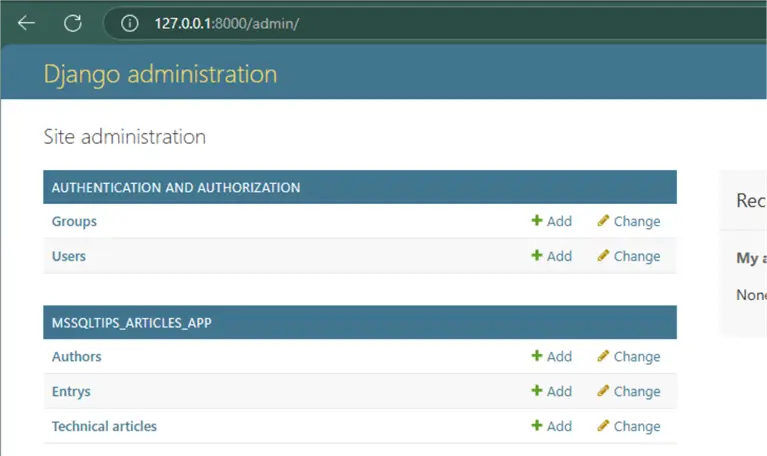Viewport: 767px width, 456px height.
Task: Open the Django administration header link
Action: pyautogui.click(x=160, y=74)
